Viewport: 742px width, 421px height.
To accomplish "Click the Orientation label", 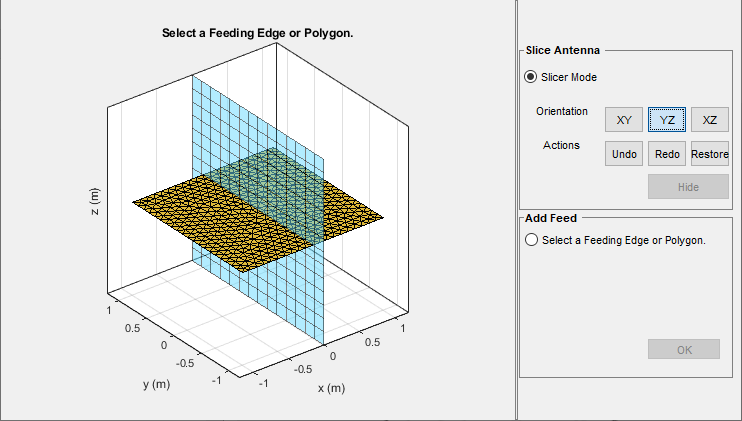I will coord(562,111).
